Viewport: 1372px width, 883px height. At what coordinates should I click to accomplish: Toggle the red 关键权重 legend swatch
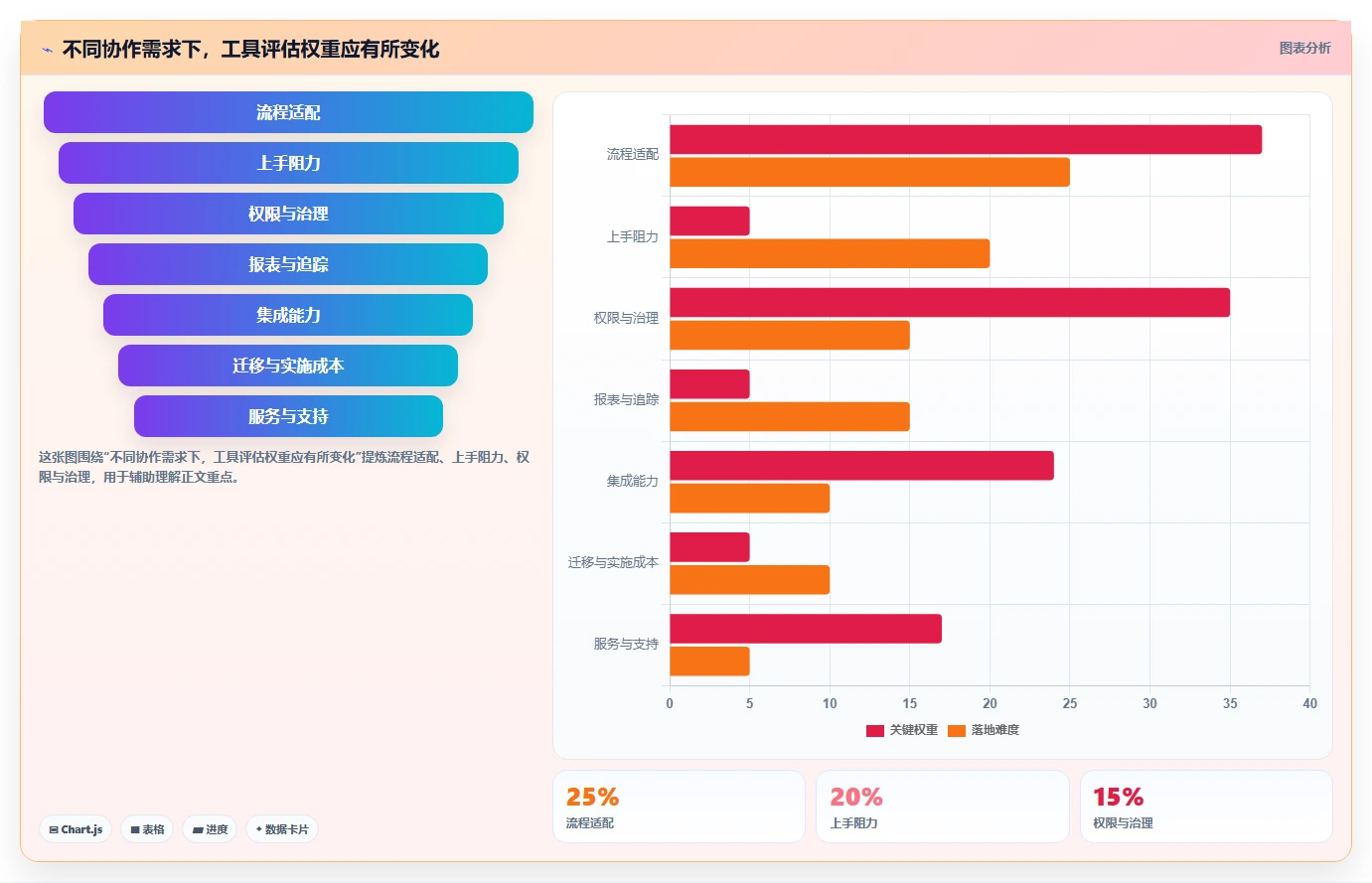point(875,731)
